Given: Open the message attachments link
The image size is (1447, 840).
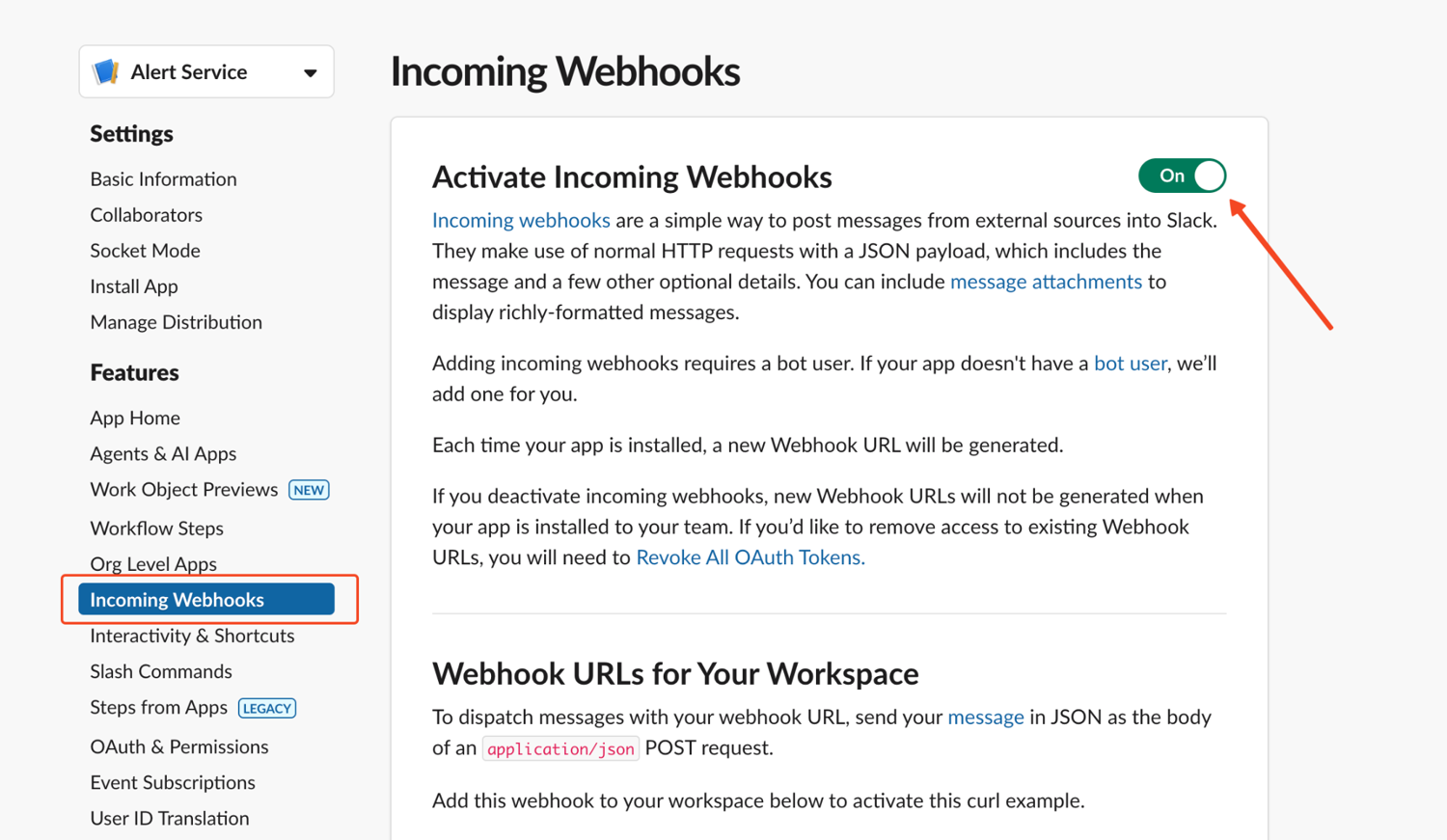Looking at the screenshot, I should click(1046, 282).
